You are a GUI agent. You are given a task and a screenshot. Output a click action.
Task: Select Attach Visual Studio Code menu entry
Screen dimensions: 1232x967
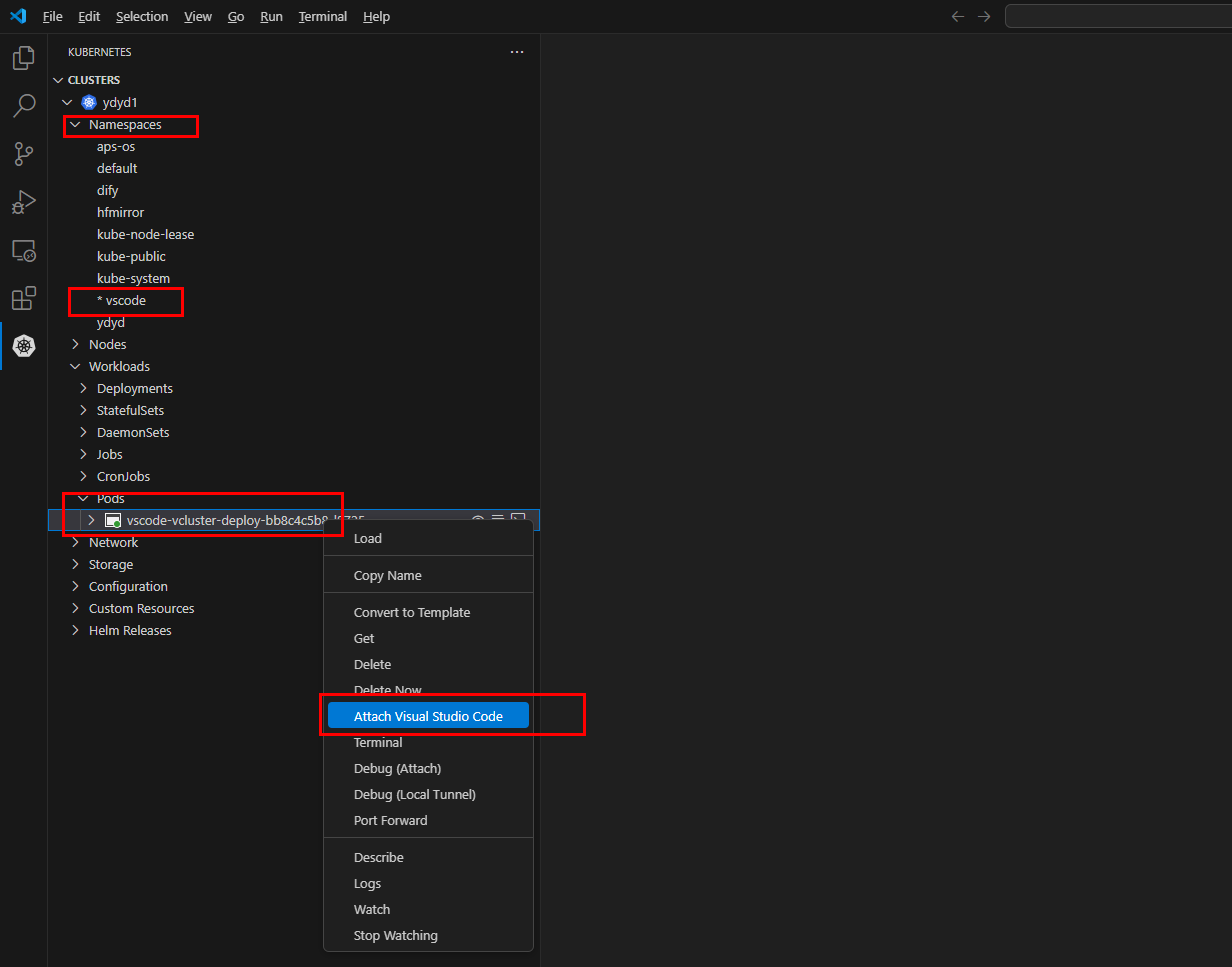pos(428,716)
